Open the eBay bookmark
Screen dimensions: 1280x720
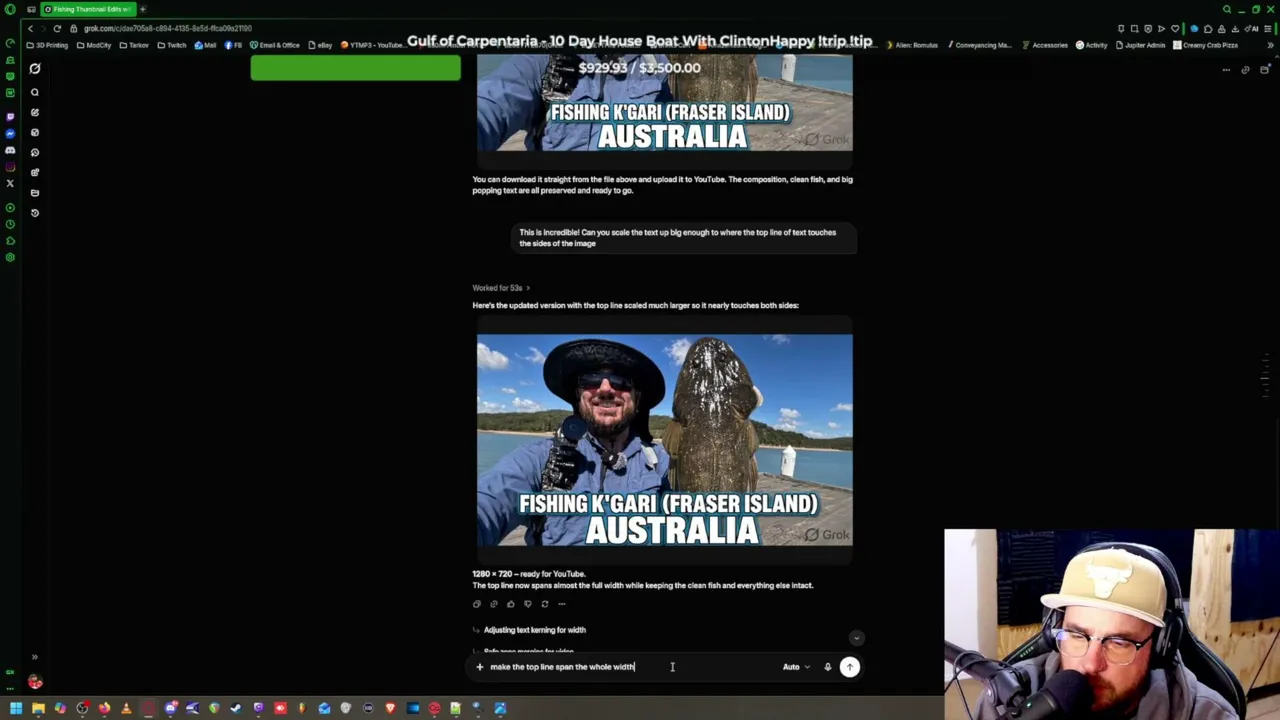coord(321,45)
